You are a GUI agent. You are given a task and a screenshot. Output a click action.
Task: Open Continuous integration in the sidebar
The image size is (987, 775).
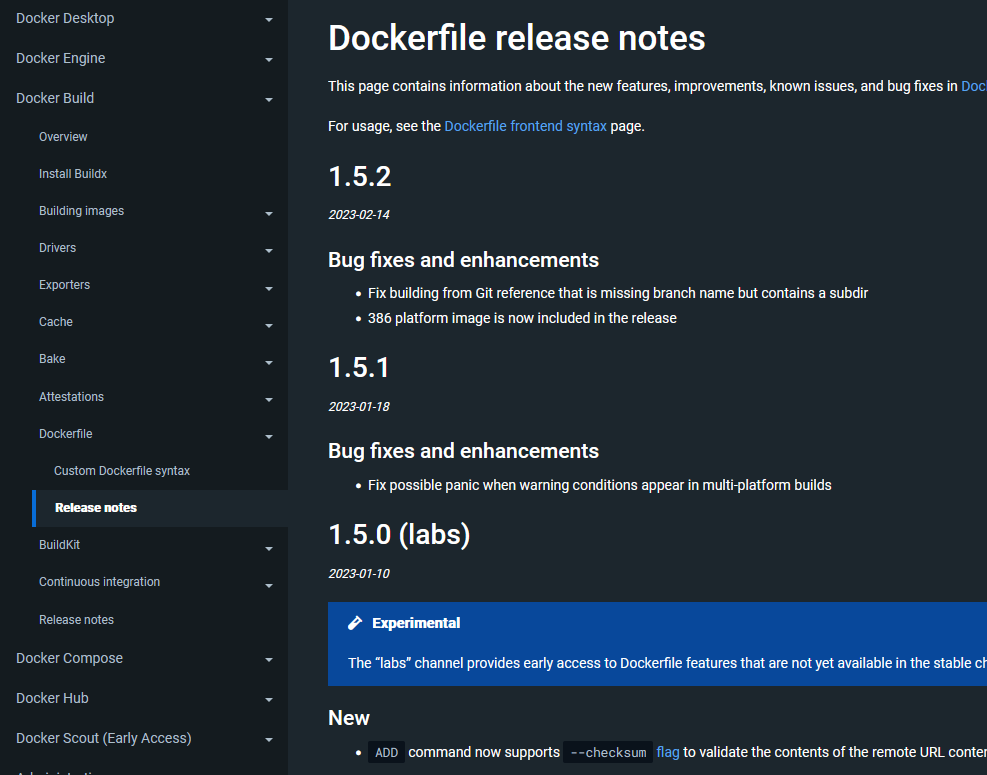(99, 582)
